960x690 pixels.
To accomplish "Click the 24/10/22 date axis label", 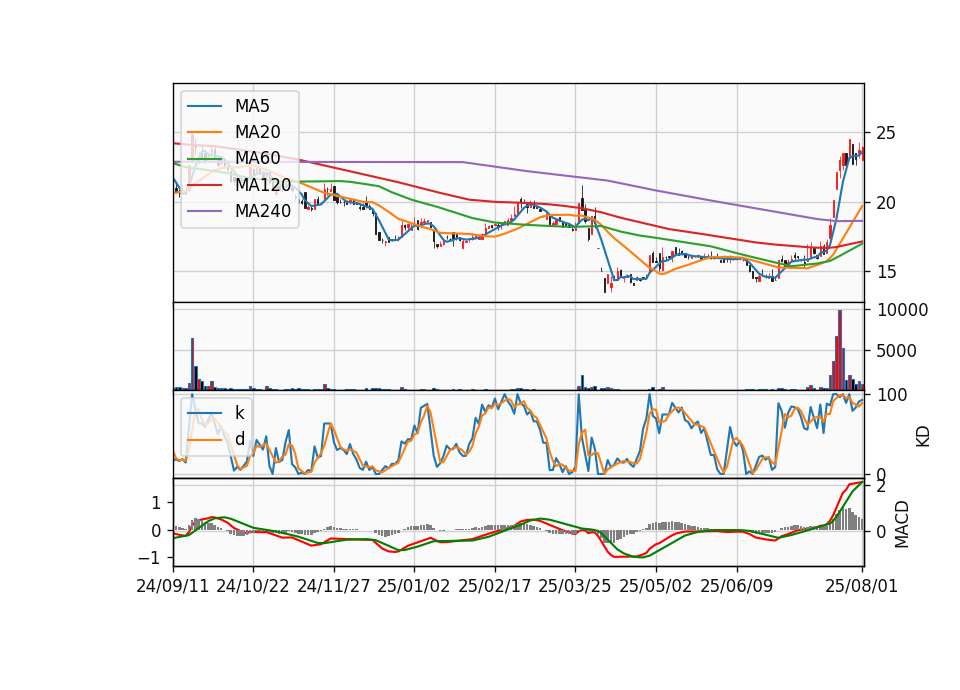I will [x=253, y=586].
